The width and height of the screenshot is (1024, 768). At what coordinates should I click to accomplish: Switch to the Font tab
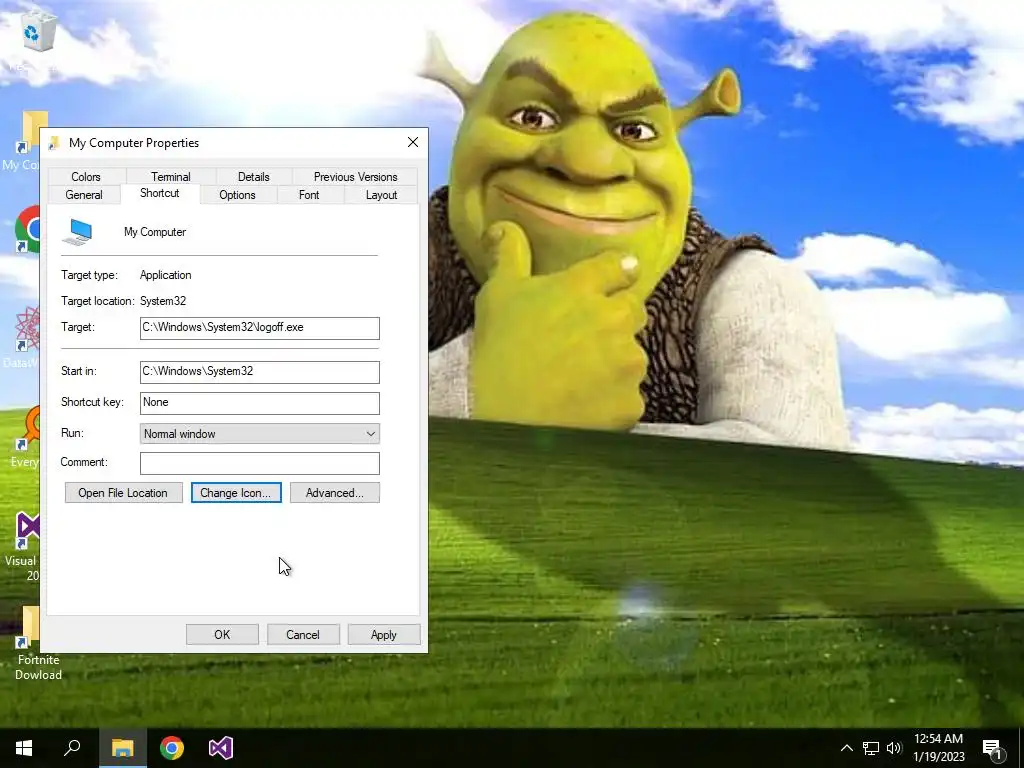(x=309, y=195)
